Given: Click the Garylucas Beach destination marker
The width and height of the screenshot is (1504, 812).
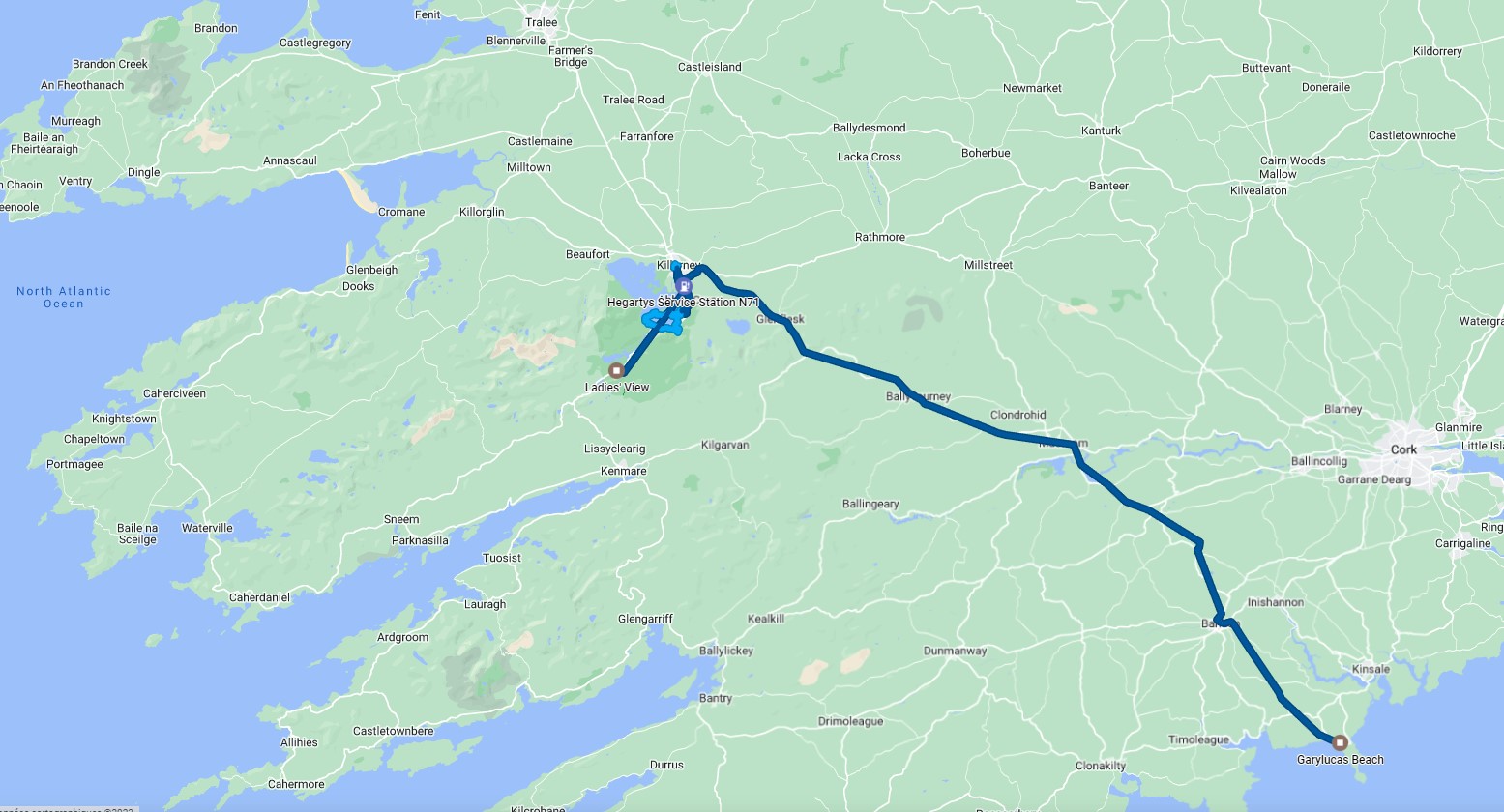Looking at the screenshot, I should [1340, 742].
